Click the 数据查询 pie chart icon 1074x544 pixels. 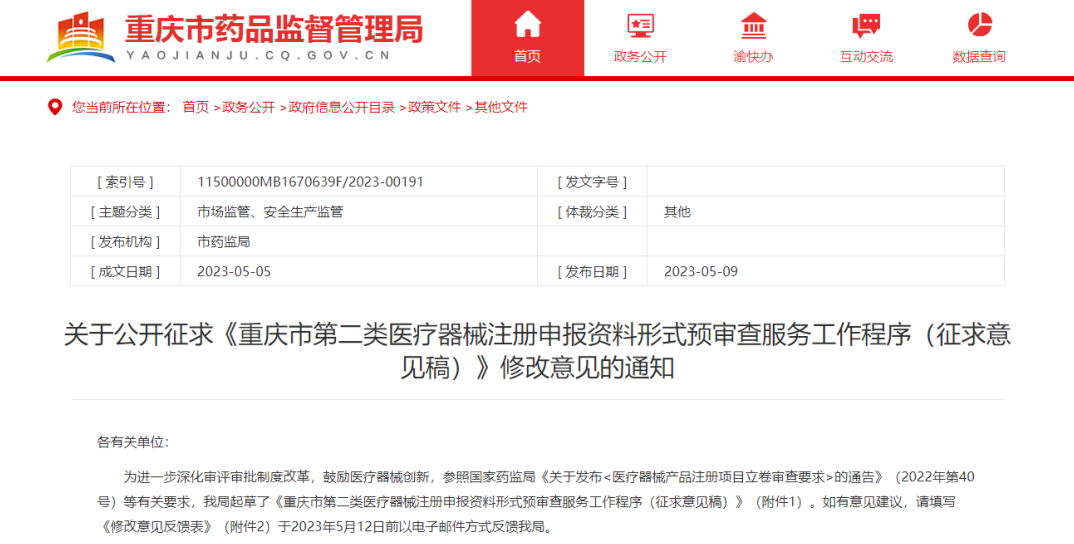979,24
